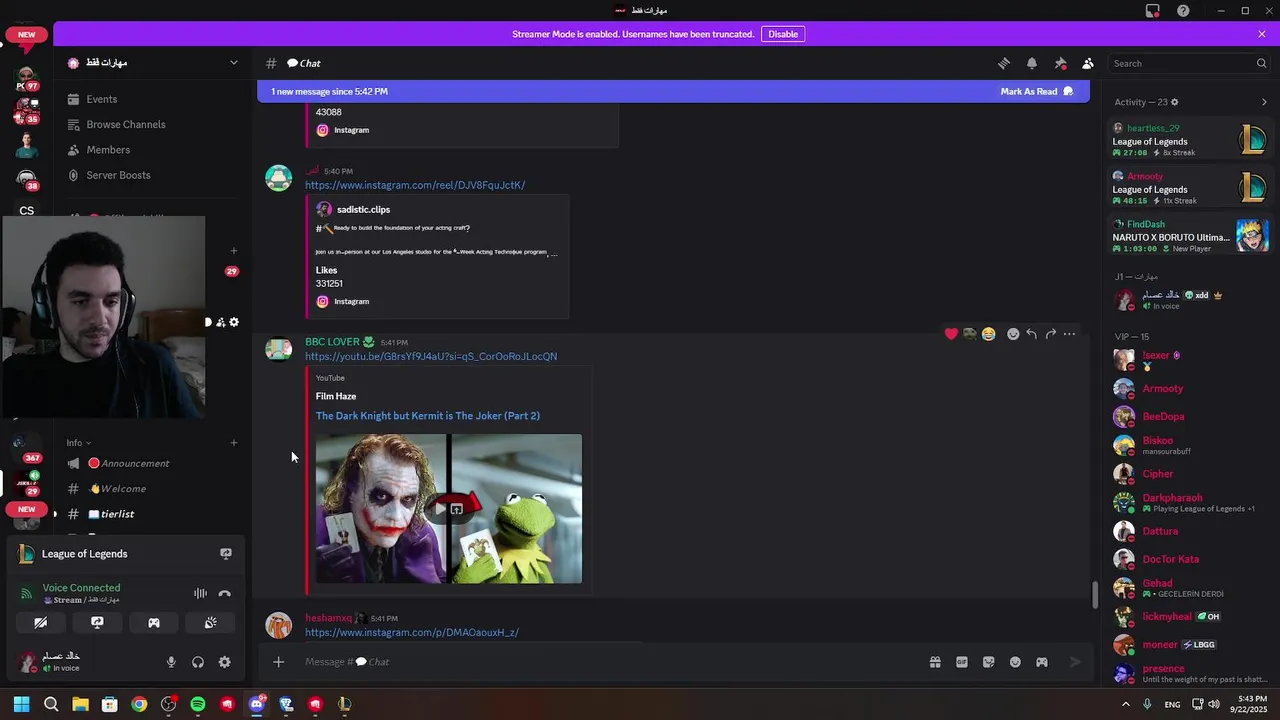
Task: Open the soundboard in voice controls
Action: point(211,623)
